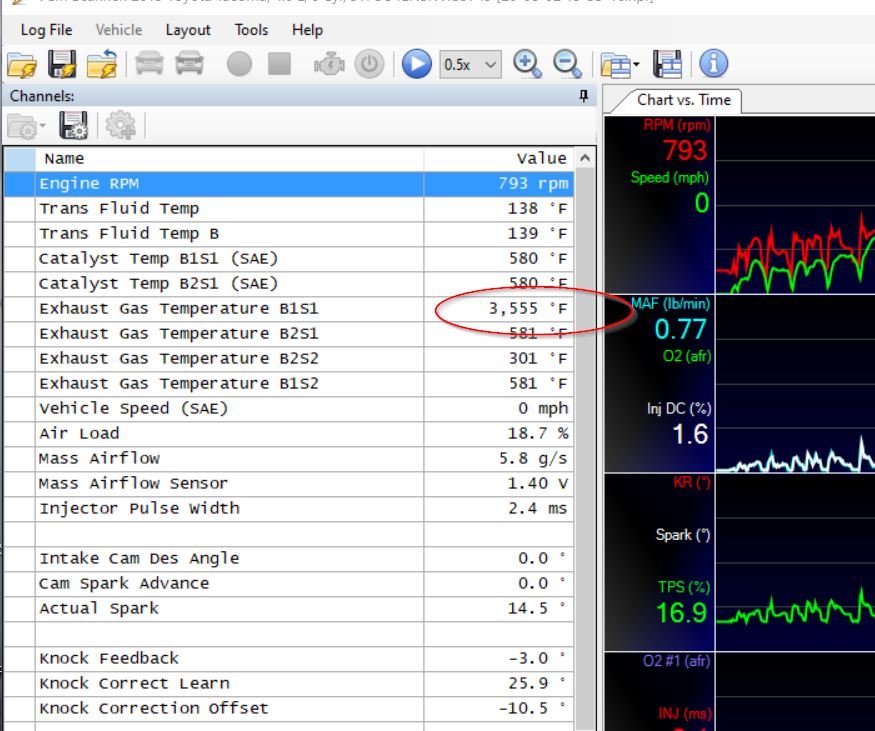This screenshot has width=875, height=731.
Task: Open the layout table dropdown icon
Action: (619, 65)
